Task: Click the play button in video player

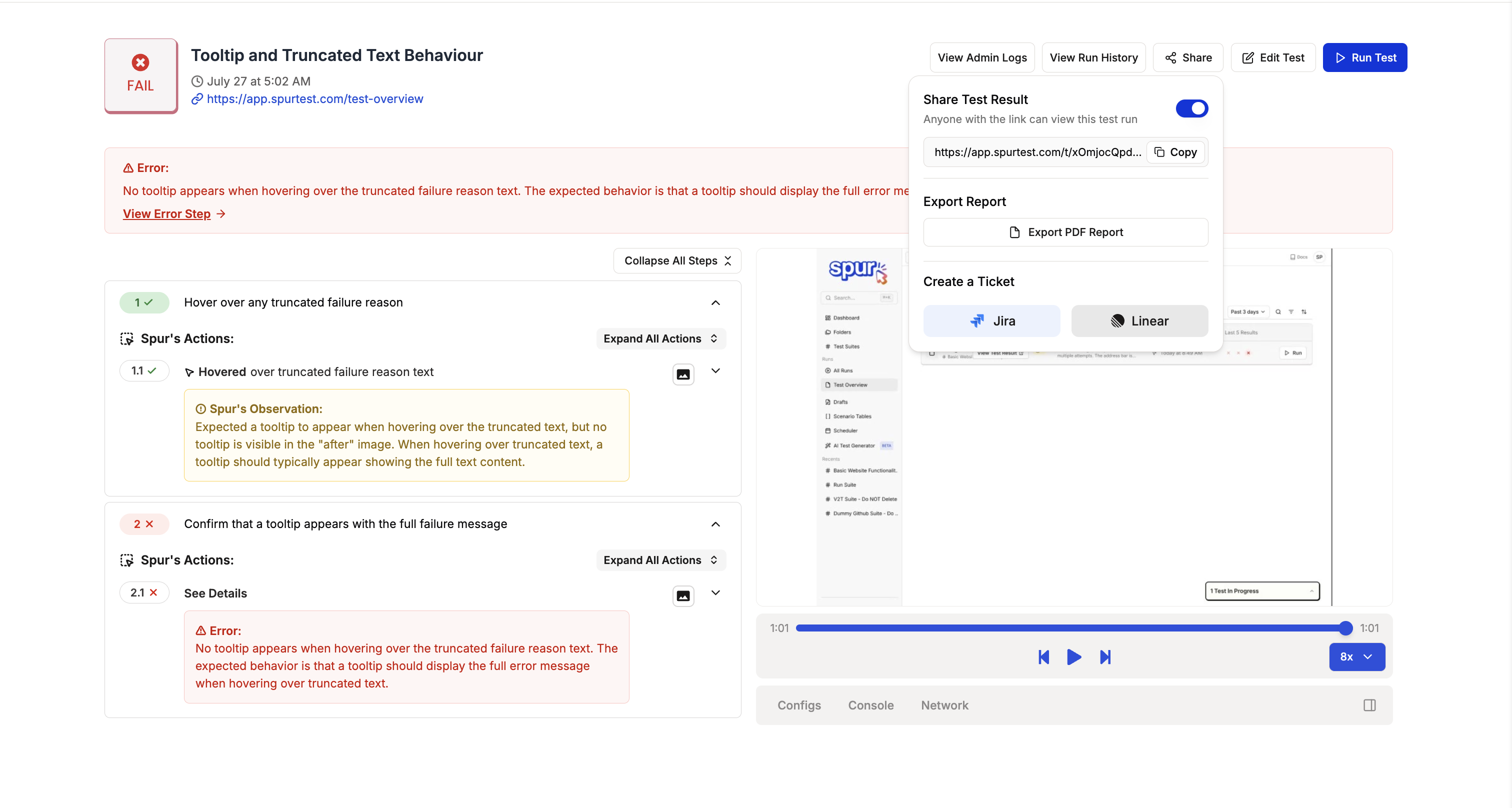Action: 1073,656
